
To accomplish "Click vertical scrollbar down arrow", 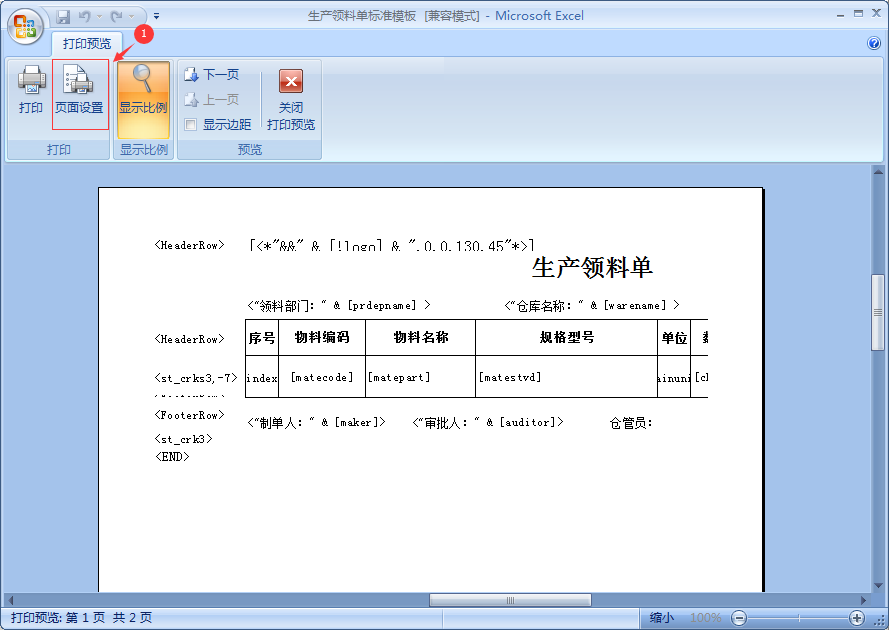I will click(x=878, y=585).
